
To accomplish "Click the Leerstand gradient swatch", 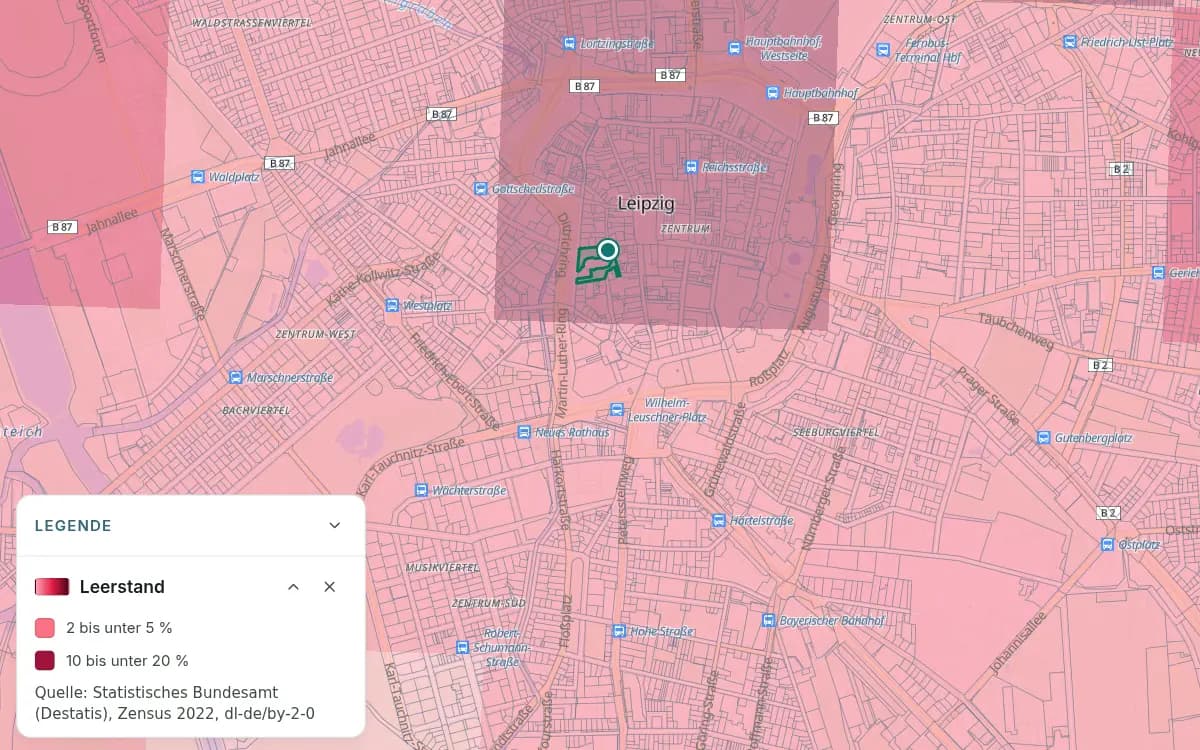I will (x=52, y=587).
